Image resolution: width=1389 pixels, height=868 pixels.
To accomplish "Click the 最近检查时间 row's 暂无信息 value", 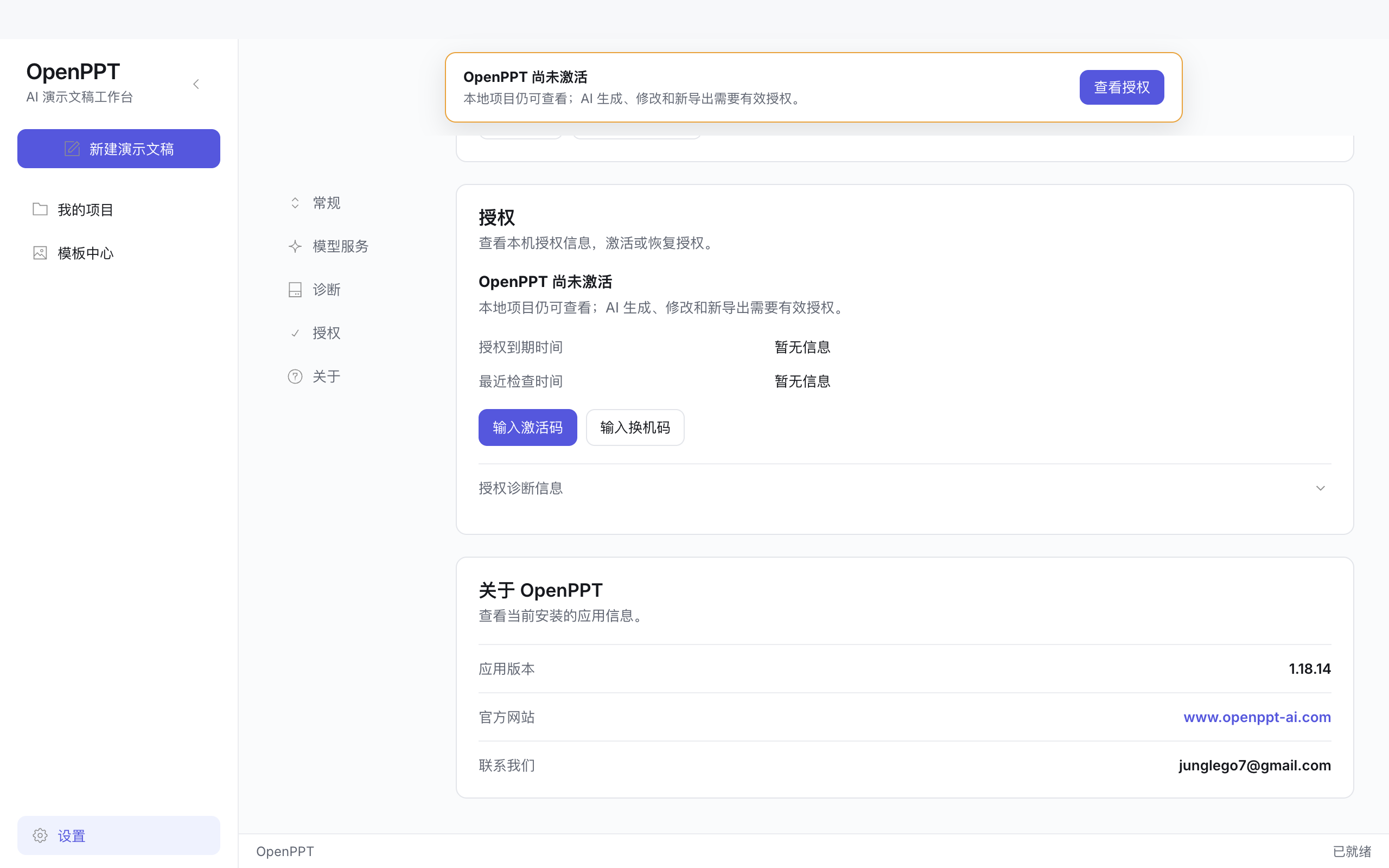I will coord(802,381).
